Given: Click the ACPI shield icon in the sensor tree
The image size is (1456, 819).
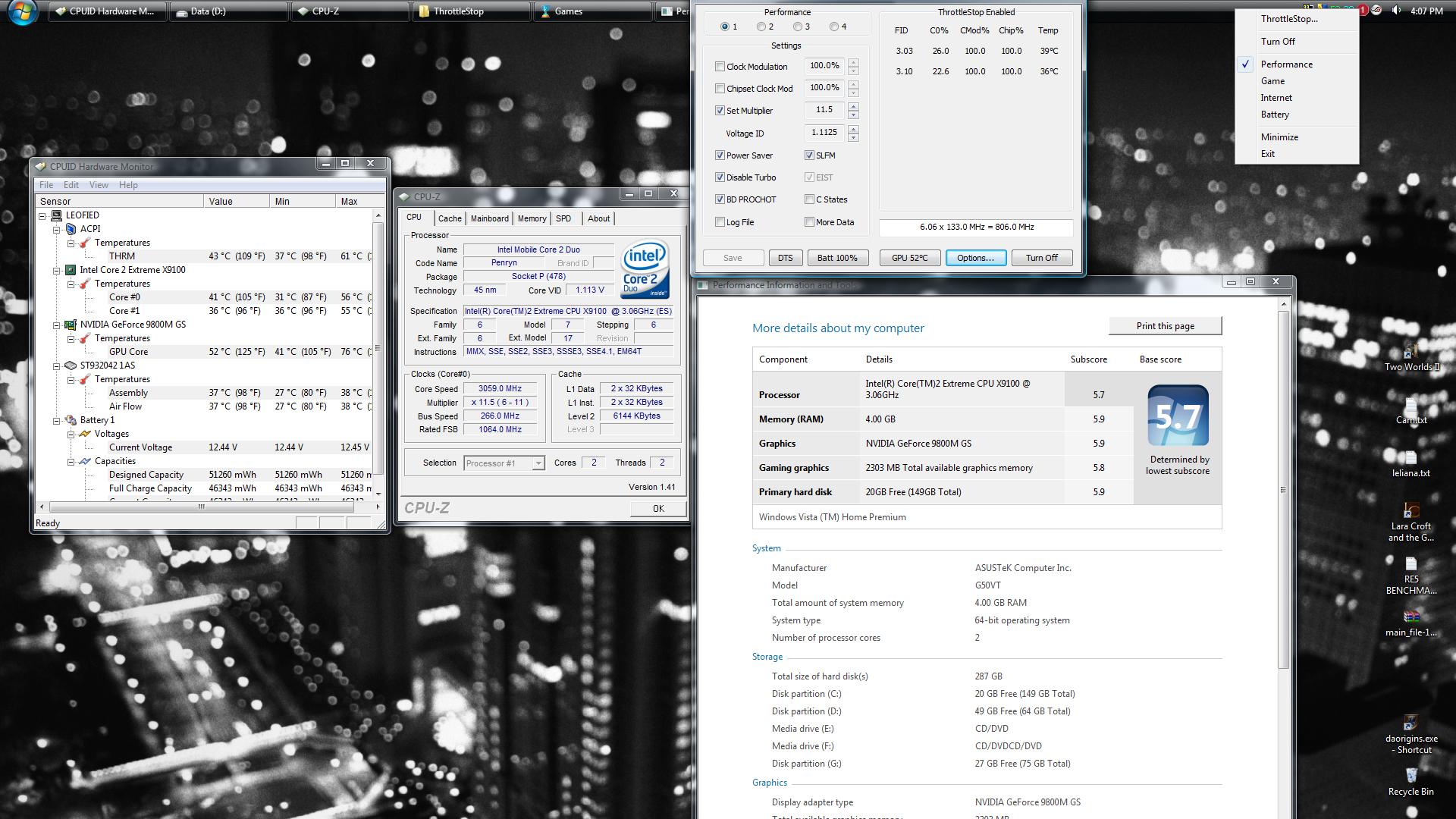Looking at the screenshot, I should (x=71, y=229).
